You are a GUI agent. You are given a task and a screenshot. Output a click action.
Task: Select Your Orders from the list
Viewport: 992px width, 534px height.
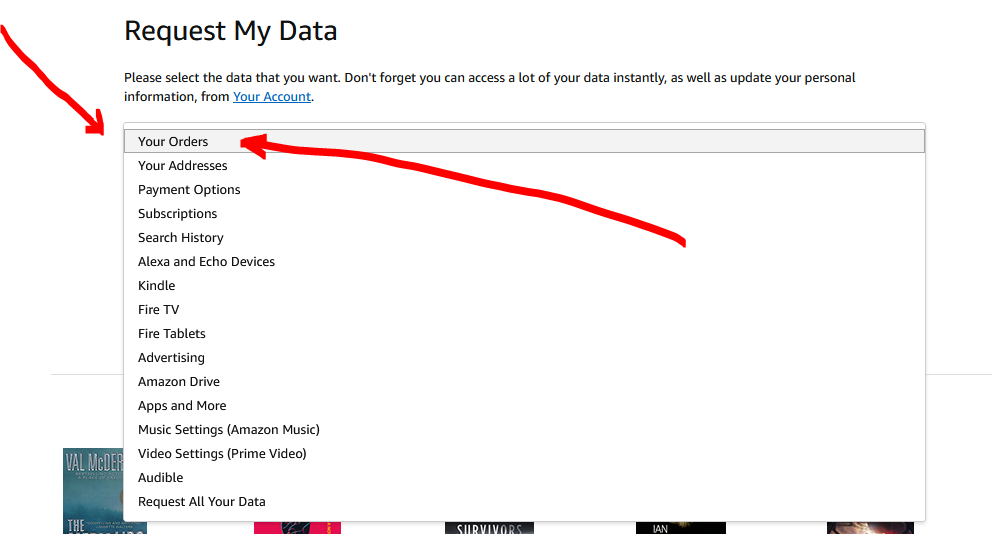tap(173, 142)
